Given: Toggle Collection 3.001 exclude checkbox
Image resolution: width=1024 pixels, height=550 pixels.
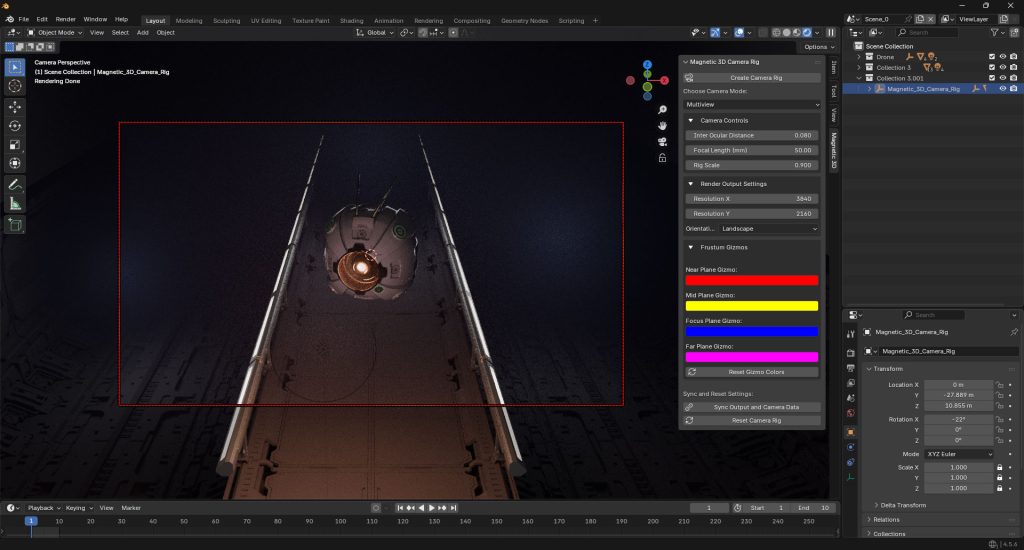Looking at the screenshot, I should tap(992, 78).
